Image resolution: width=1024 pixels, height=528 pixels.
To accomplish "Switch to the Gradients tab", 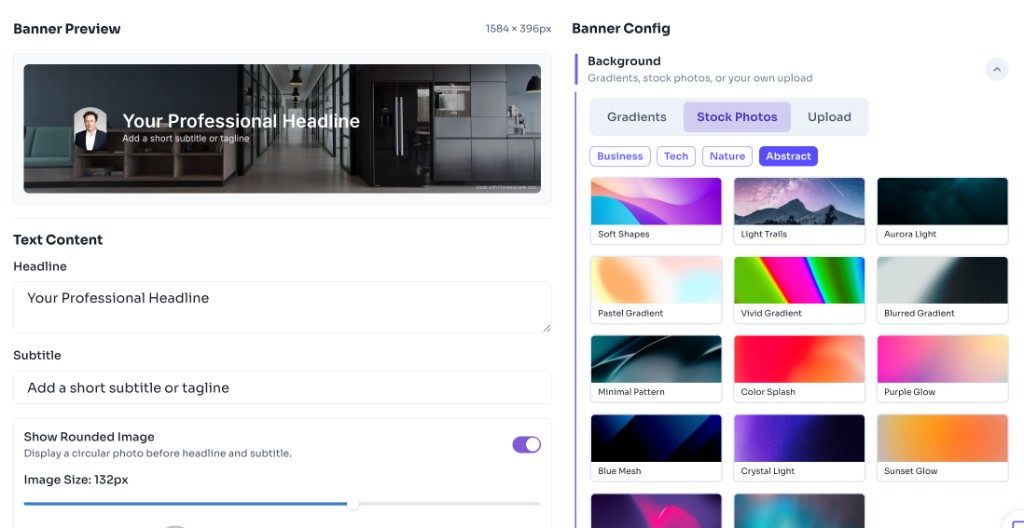I will [x=636, y=117].
